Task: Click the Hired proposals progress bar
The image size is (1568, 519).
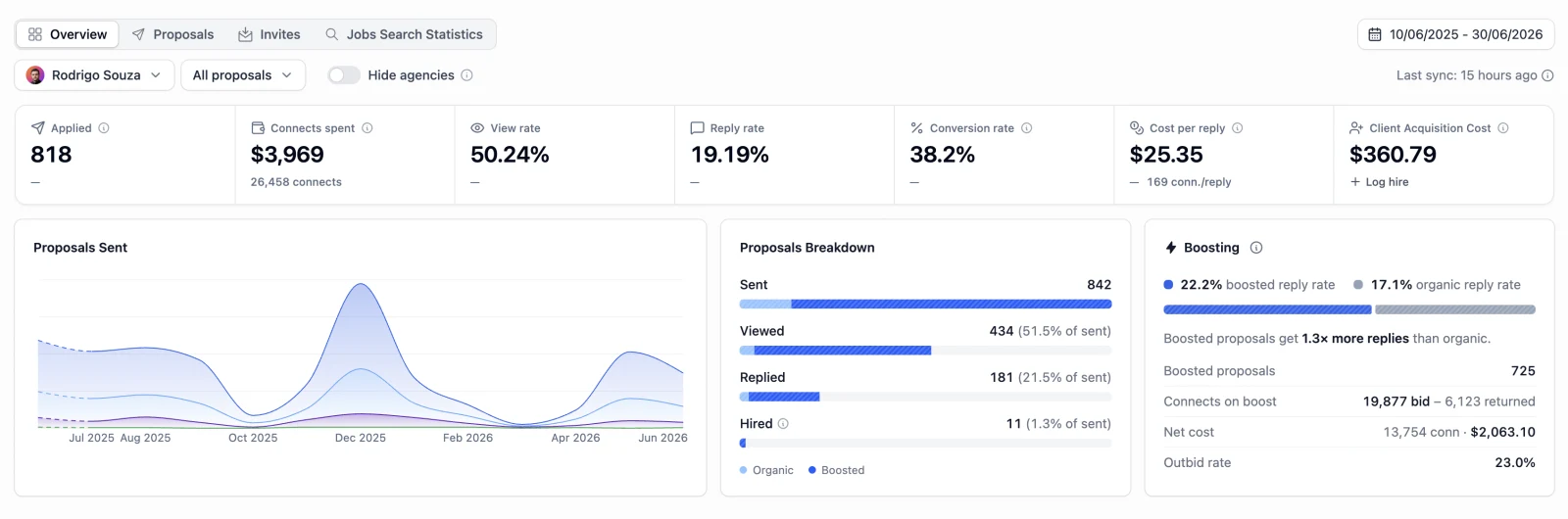Action: click(x=925, y=443)
